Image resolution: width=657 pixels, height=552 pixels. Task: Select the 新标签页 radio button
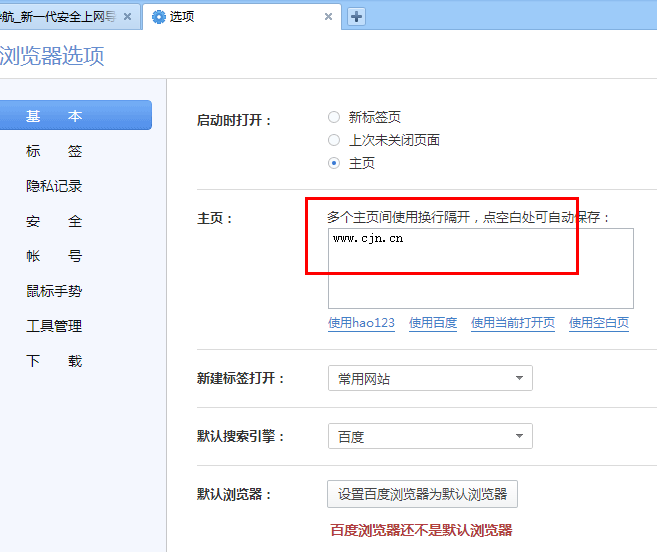point(334,117)
